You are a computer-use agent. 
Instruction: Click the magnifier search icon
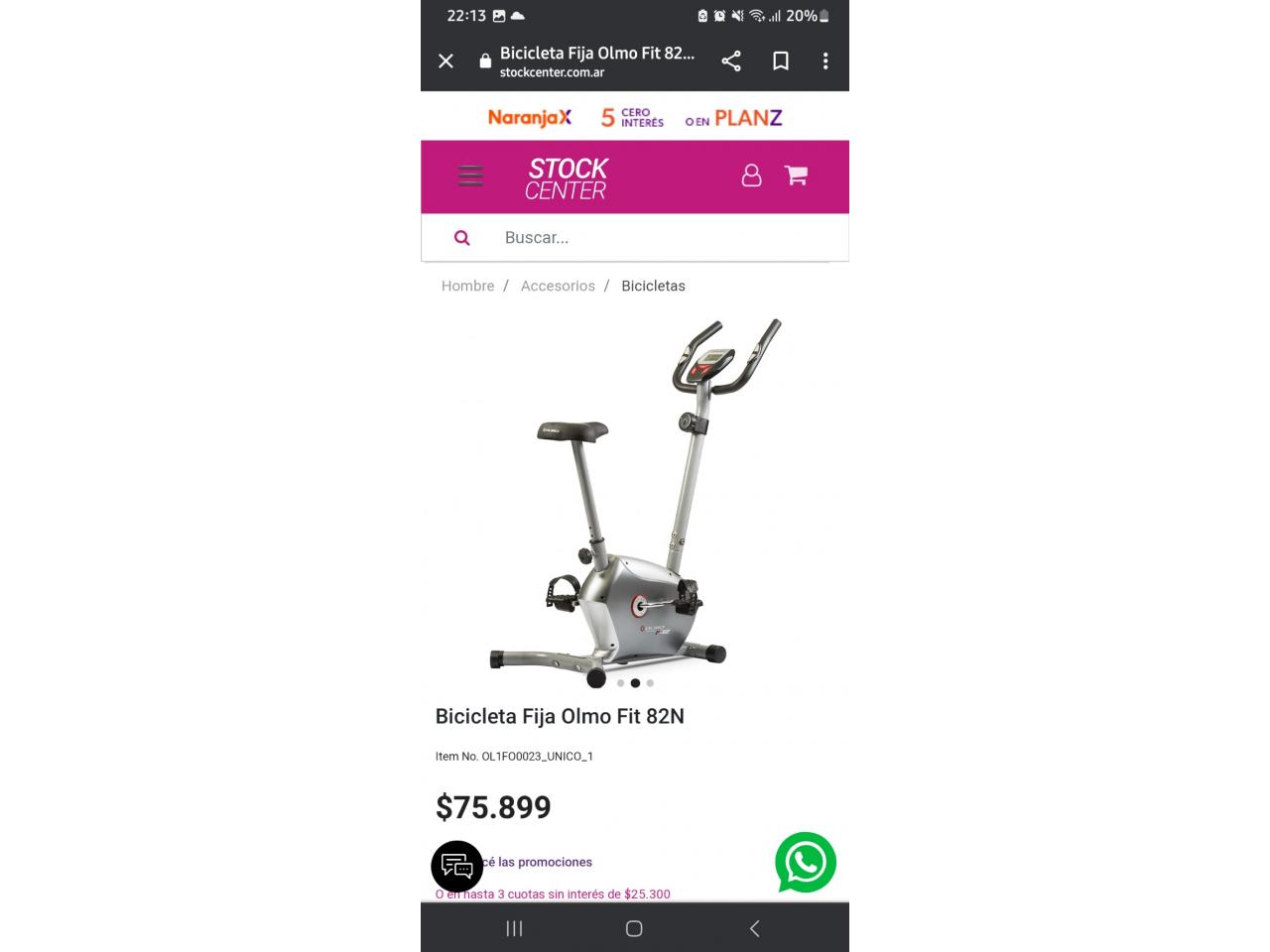click(461, 238)
